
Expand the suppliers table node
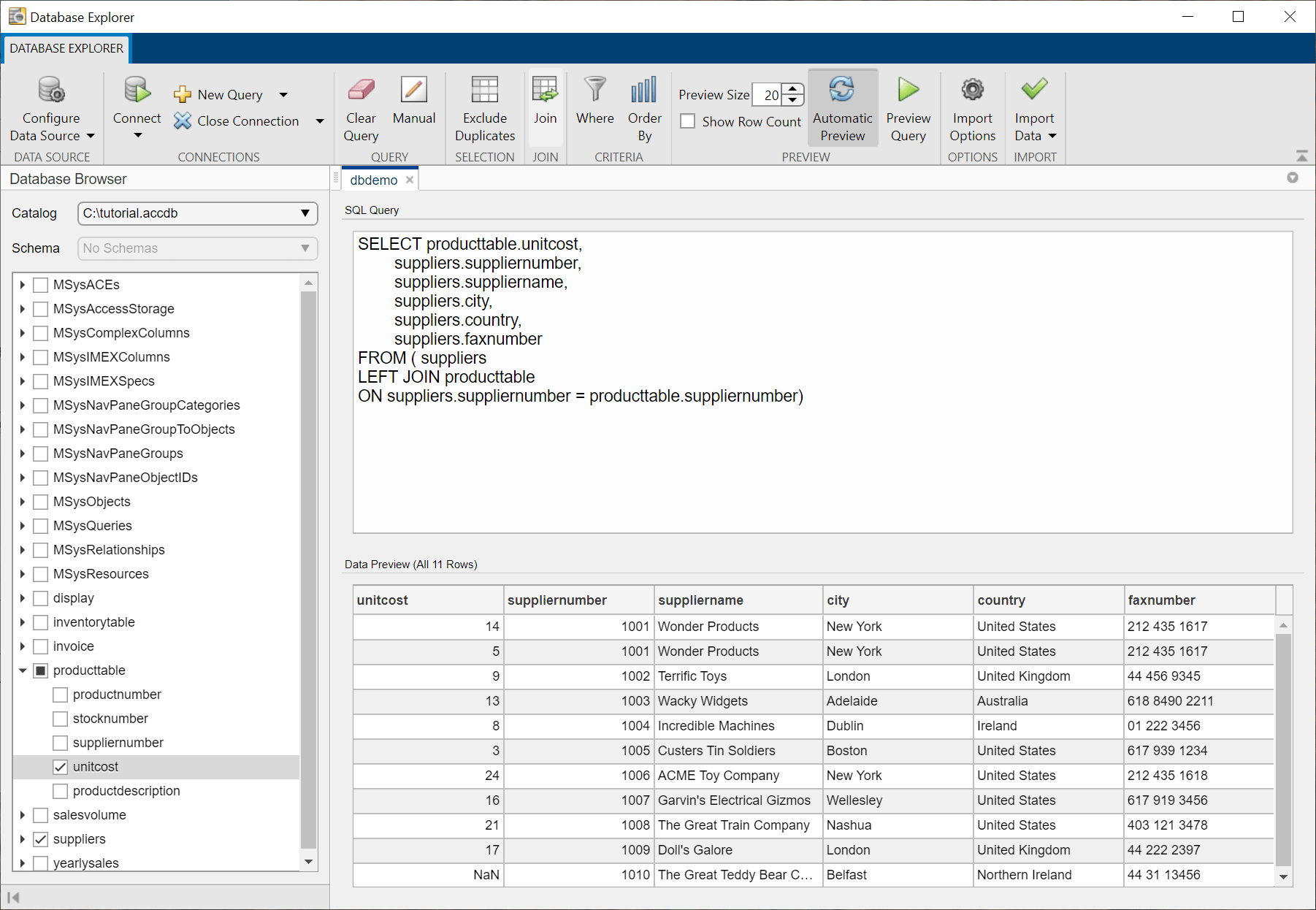point(23,839)
